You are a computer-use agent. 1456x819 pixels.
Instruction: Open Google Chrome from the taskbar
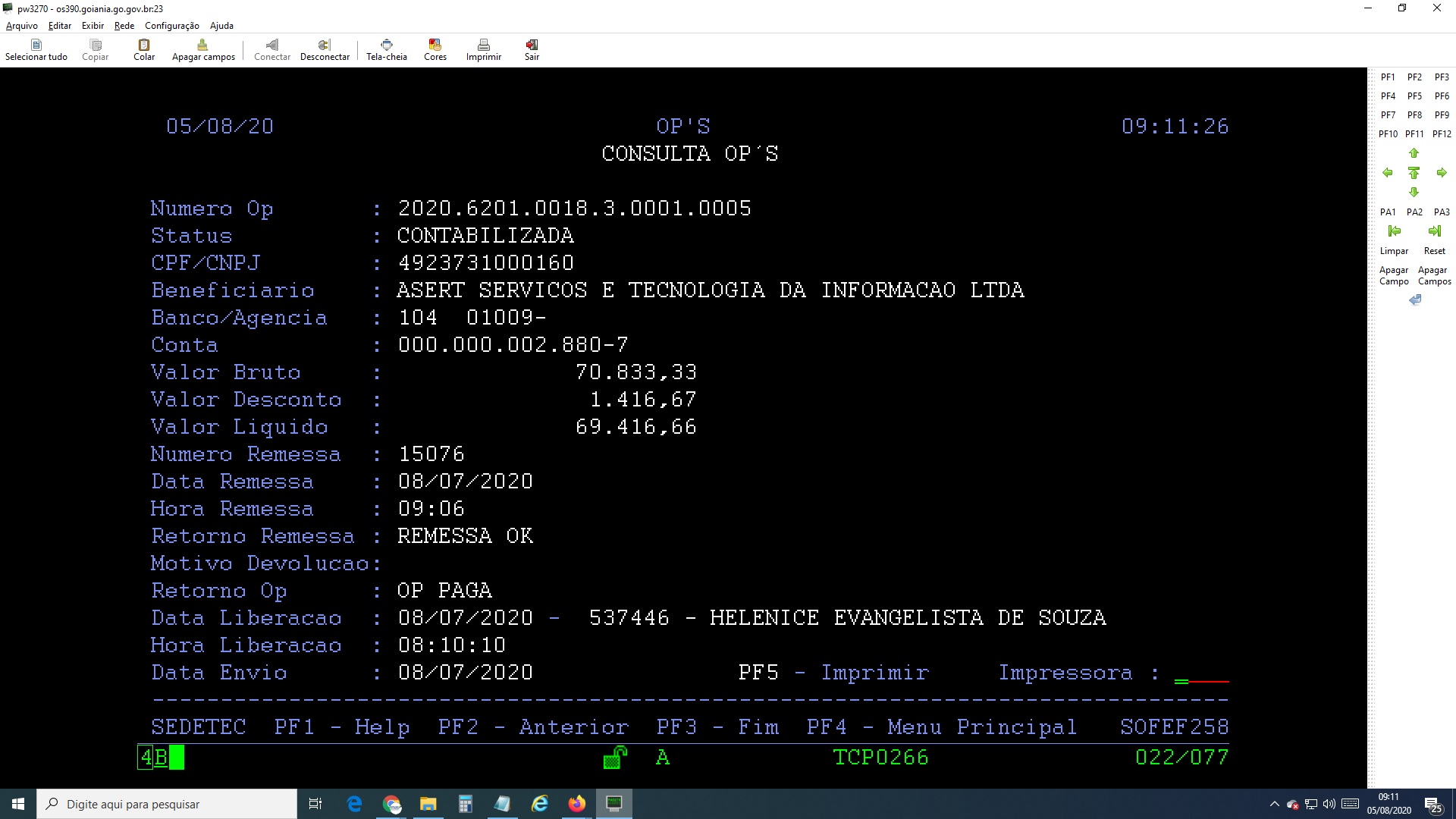pyautogui.click(x=391, y=804)
